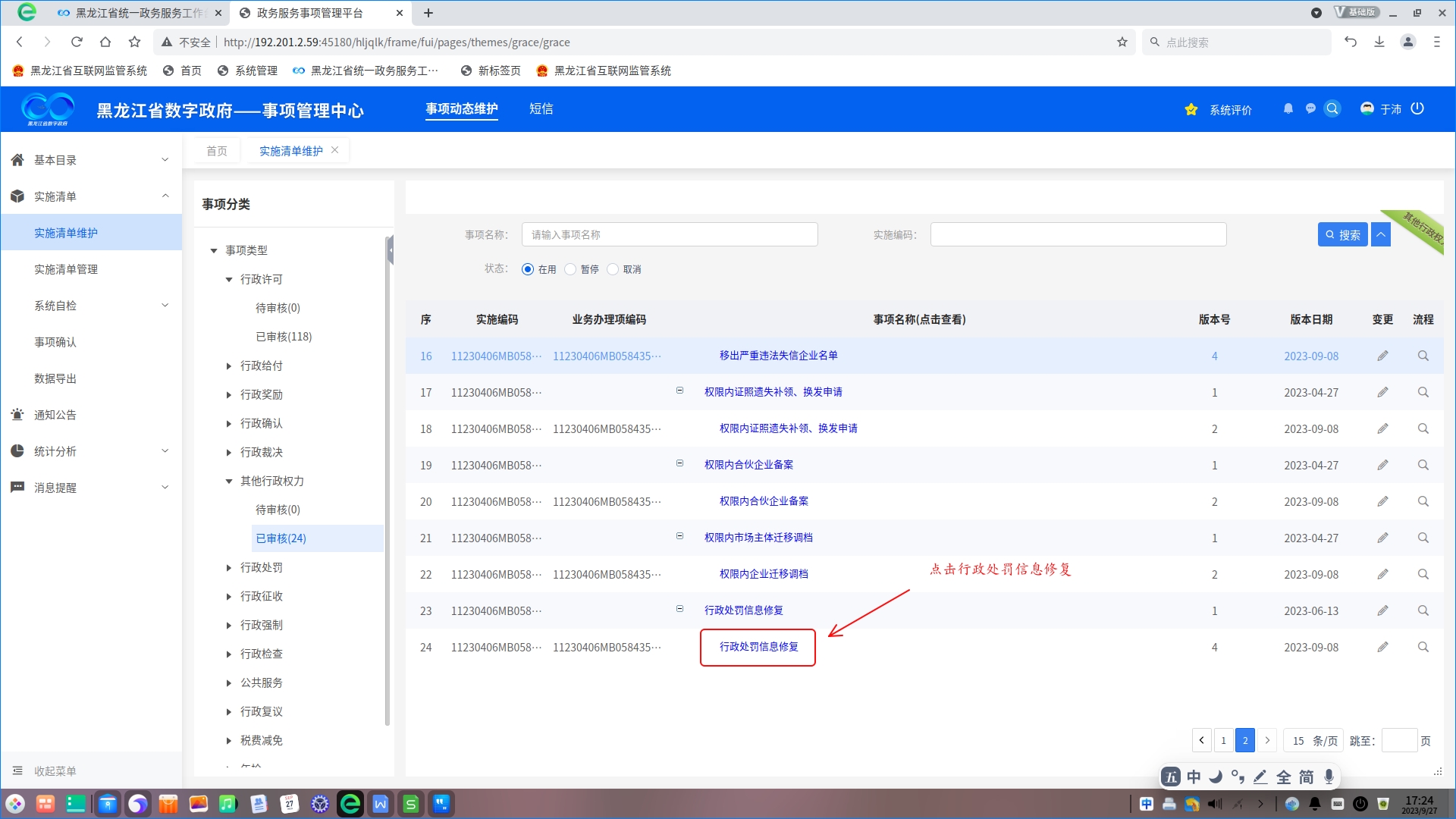The width and height of the screenshot is (1456, 819).
Task: Click the power logout icon beside the username
Action: (x=1417, y=108)
